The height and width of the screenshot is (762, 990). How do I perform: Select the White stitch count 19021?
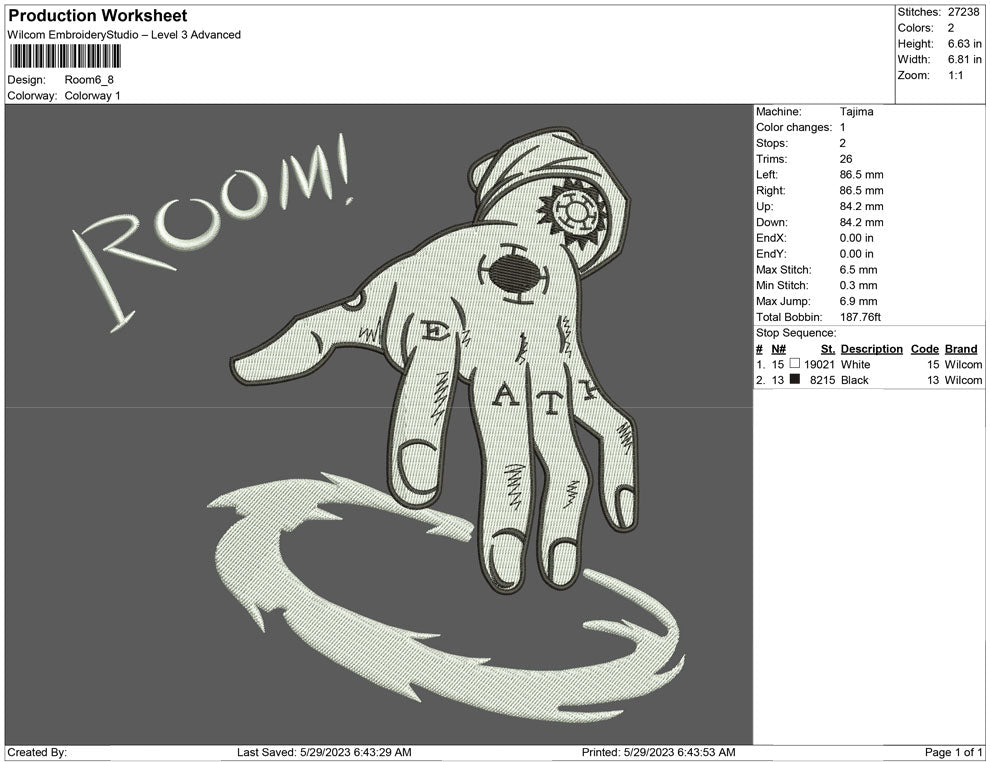(819, 364)
